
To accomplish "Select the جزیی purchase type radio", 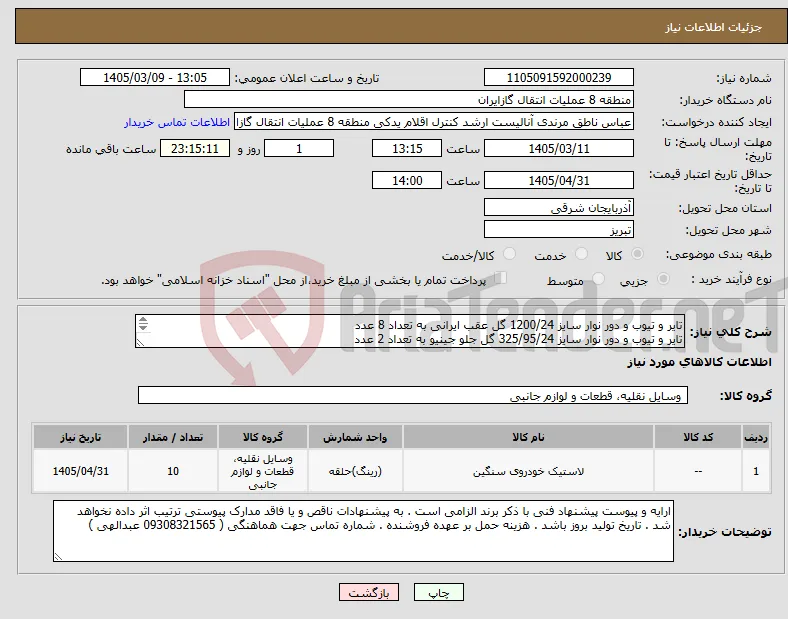I will coord(663,279).
